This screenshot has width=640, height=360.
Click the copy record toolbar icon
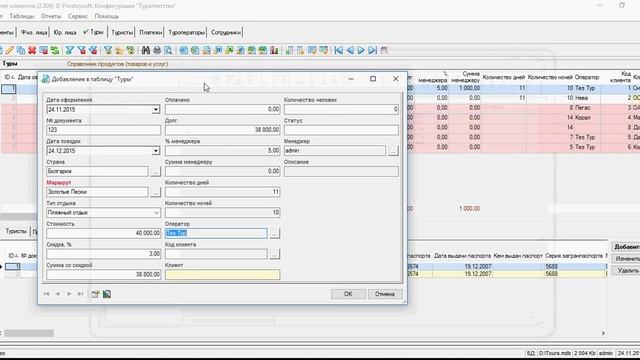point(21,50)
